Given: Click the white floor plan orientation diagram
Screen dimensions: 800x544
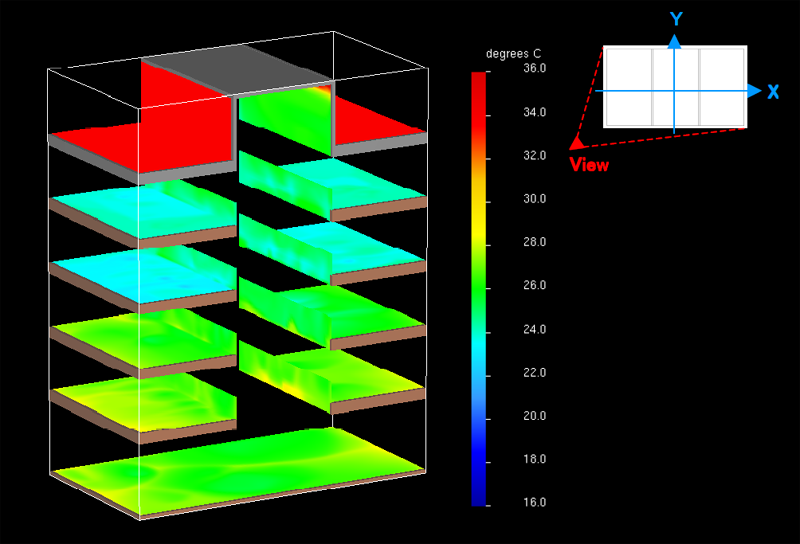Looking at the screenshot, I should click(x=675, y=87).
